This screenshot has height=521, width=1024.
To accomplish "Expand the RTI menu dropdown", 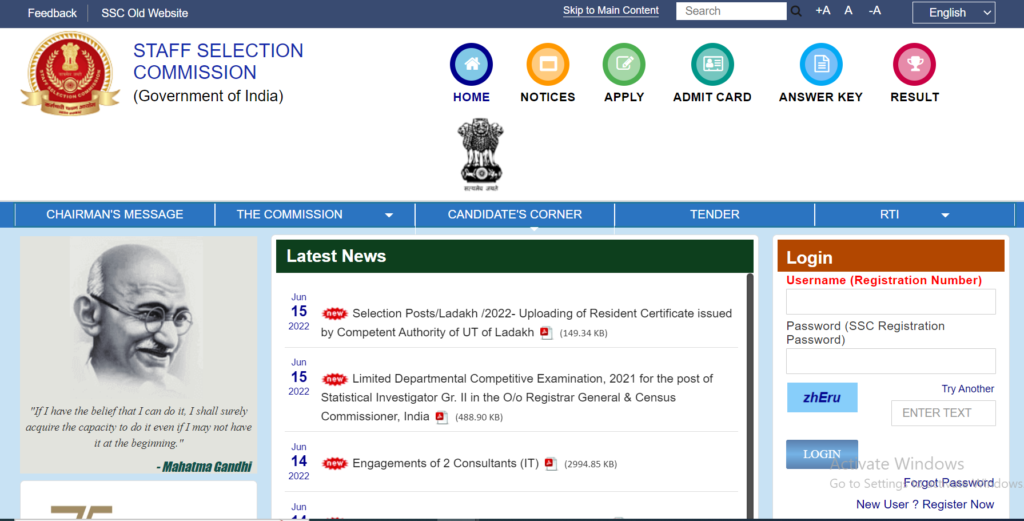I will [945, 215].
